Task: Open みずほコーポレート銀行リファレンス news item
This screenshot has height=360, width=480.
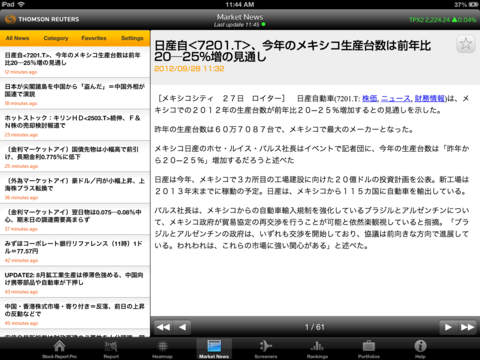Action: click(x=75, y=251)
